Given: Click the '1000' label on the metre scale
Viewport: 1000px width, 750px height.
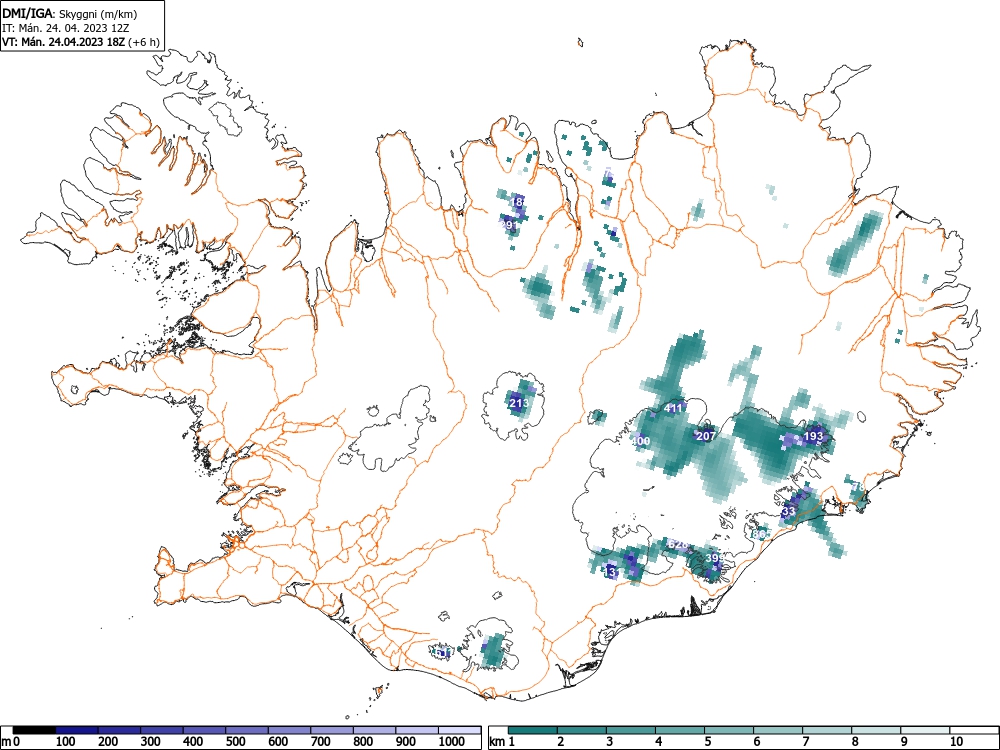Looking at the screenshot, I should pos(452,742).
